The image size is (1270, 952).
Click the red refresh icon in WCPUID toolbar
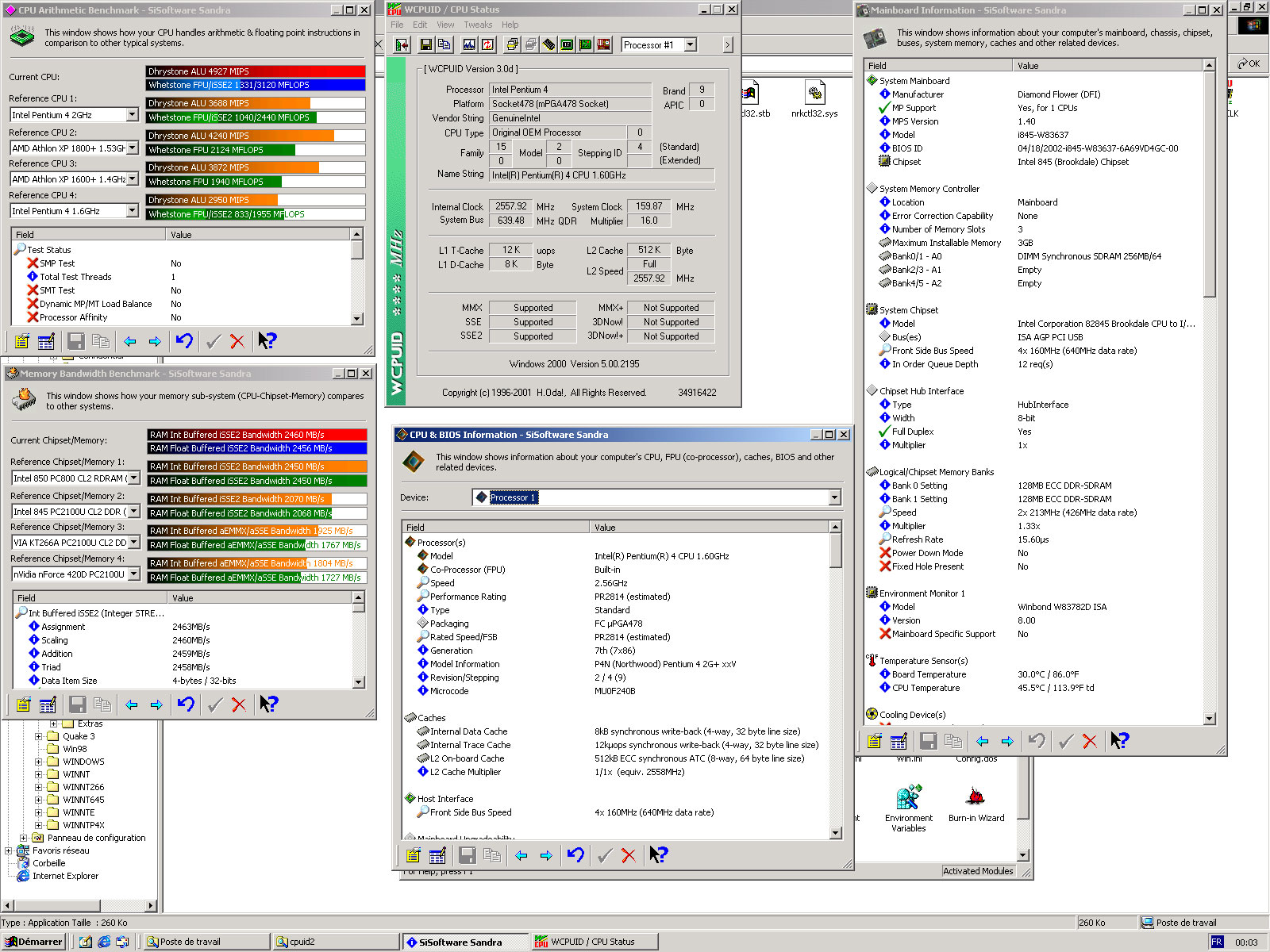click(487, 44)
